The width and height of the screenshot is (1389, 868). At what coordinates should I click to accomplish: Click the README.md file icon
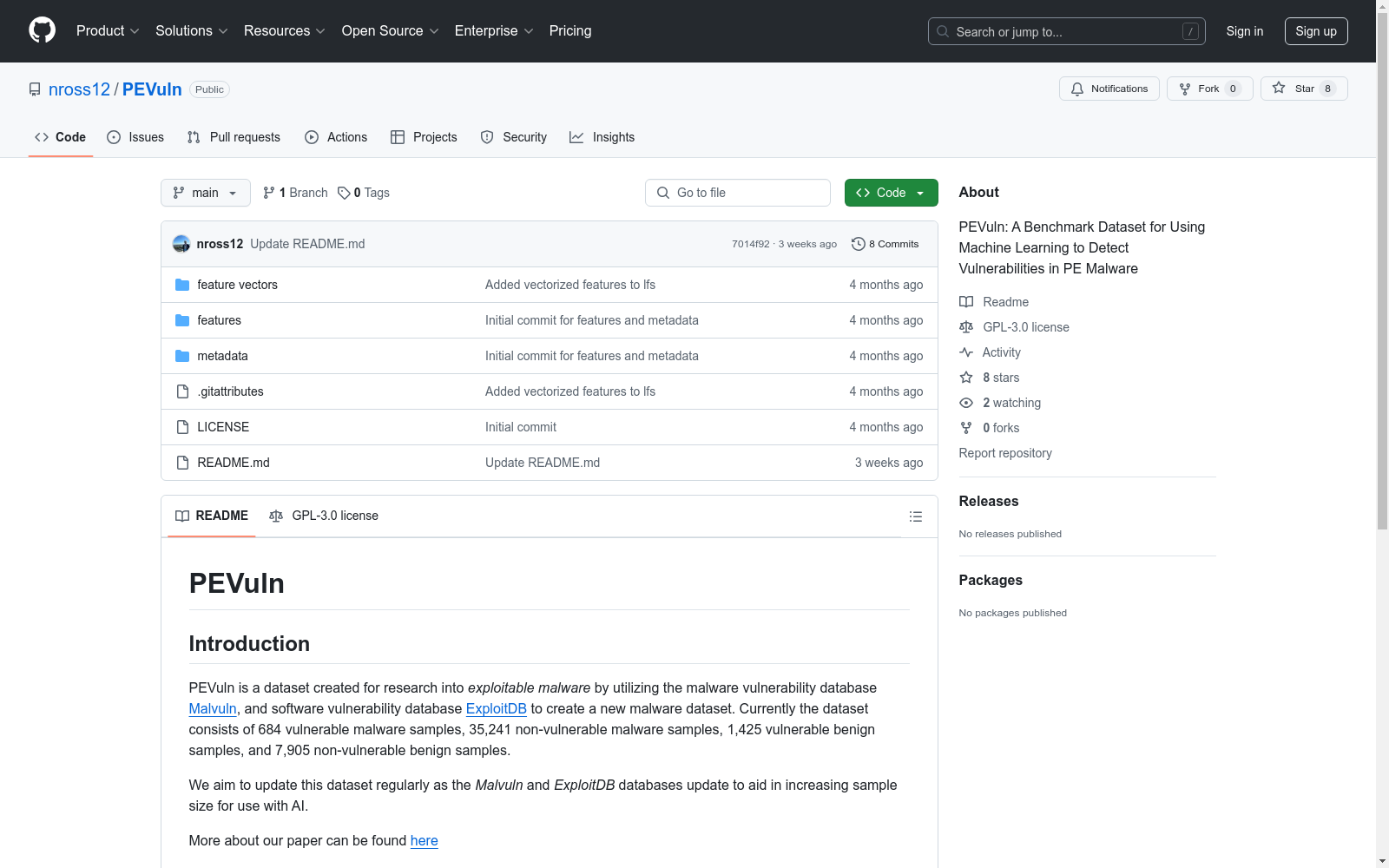click(182, 463)
